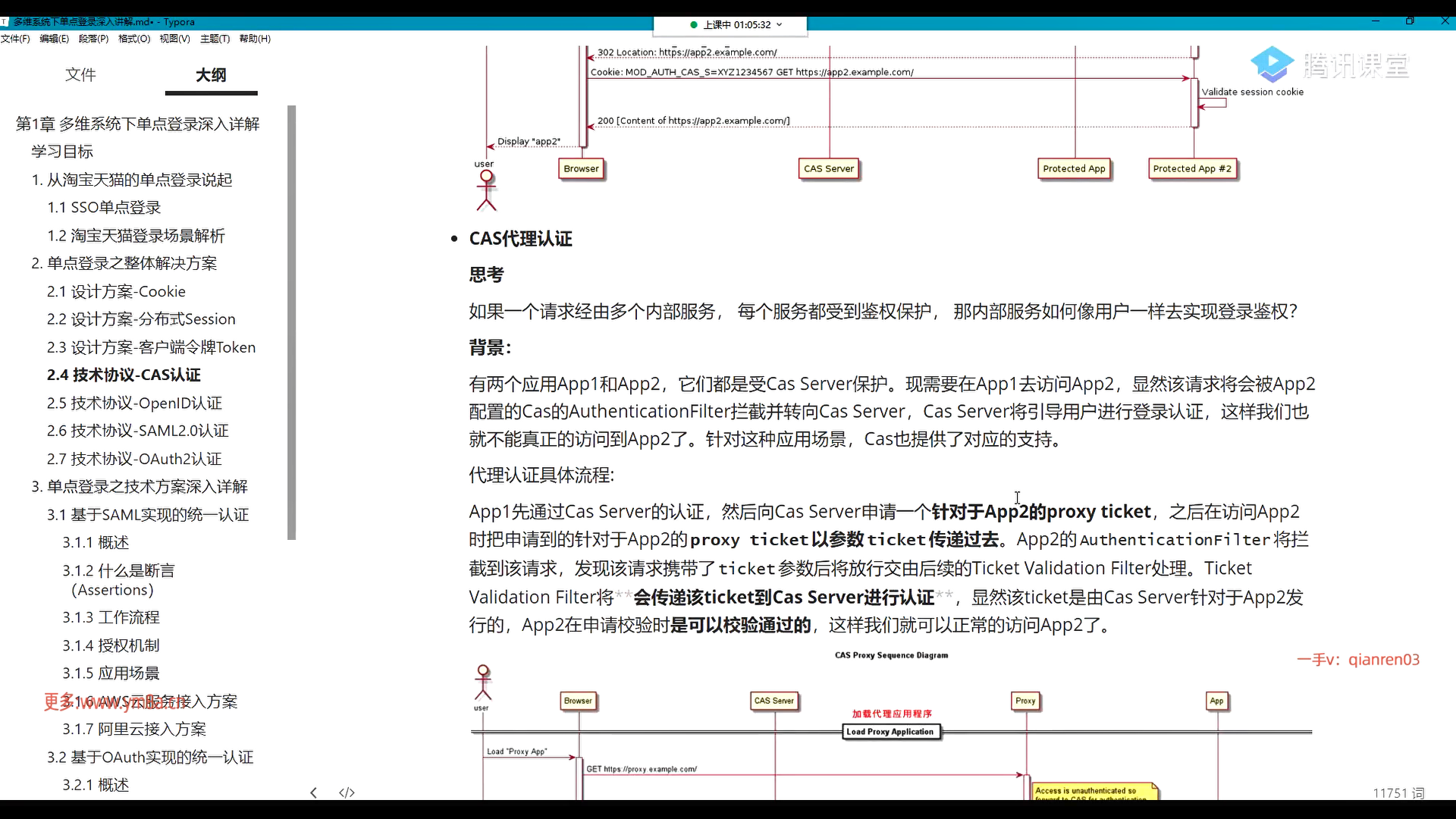Open outline item 3.1.3 工作流程
This screenshot has width=1456, height=819.
[111, 617]
